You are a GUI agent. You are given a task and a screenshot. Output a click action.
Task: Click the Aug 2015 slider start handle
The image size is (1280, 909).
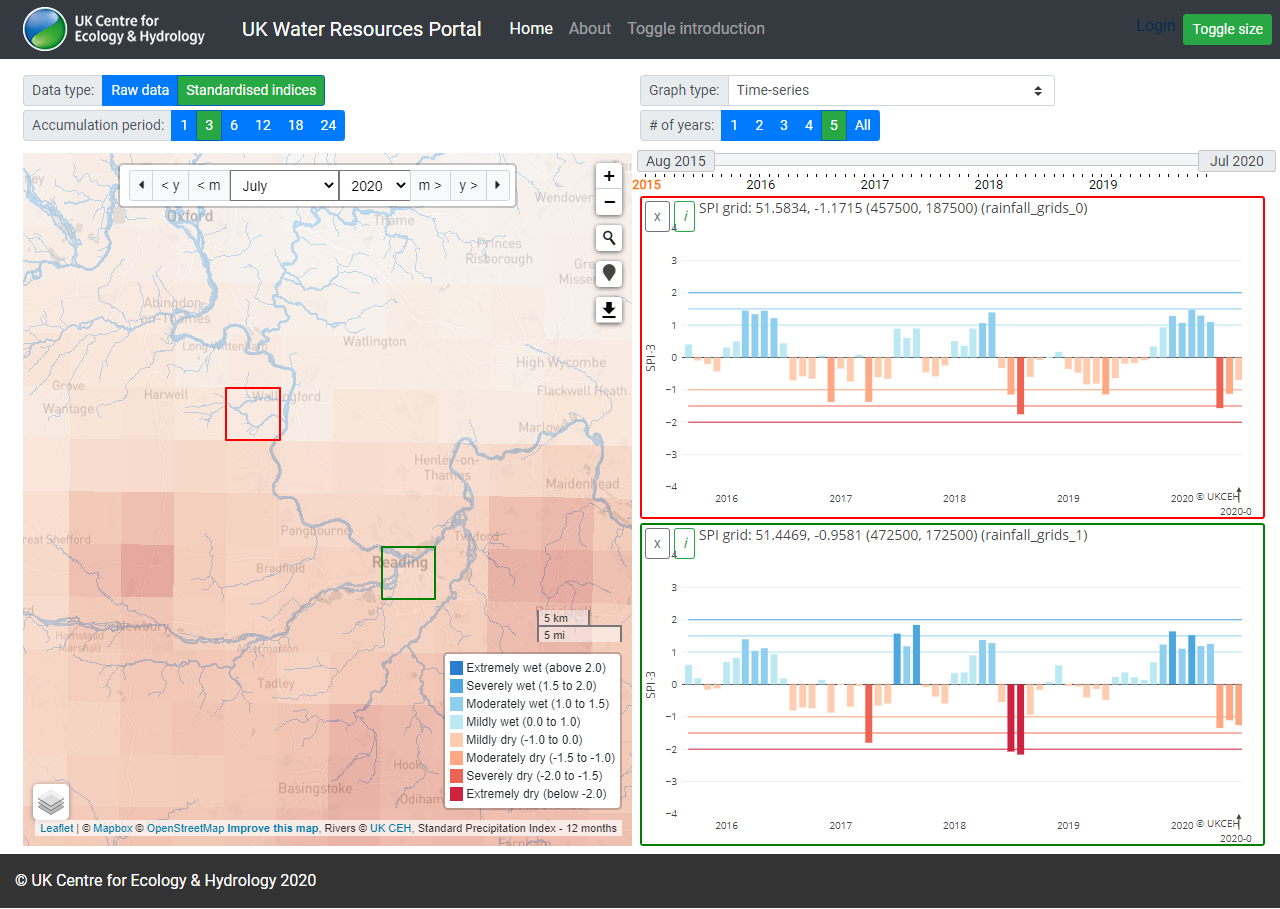(676, 161)
